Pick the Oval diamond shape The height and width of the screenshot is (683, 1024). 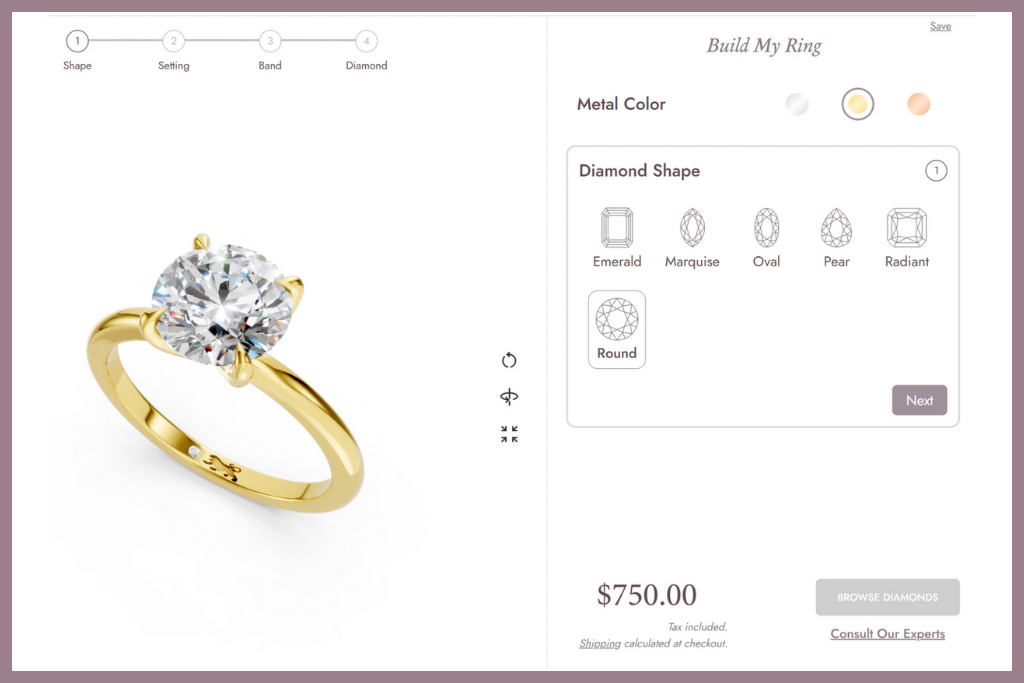766,227
